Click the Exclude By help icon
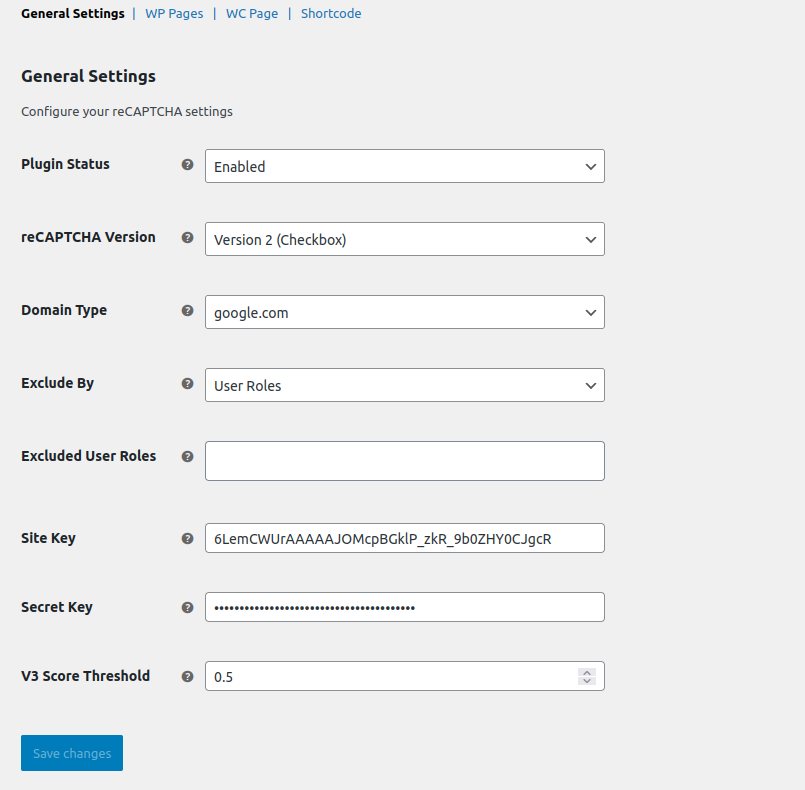The height and width of the screenshot is (790, 805). tap(187, 384)
